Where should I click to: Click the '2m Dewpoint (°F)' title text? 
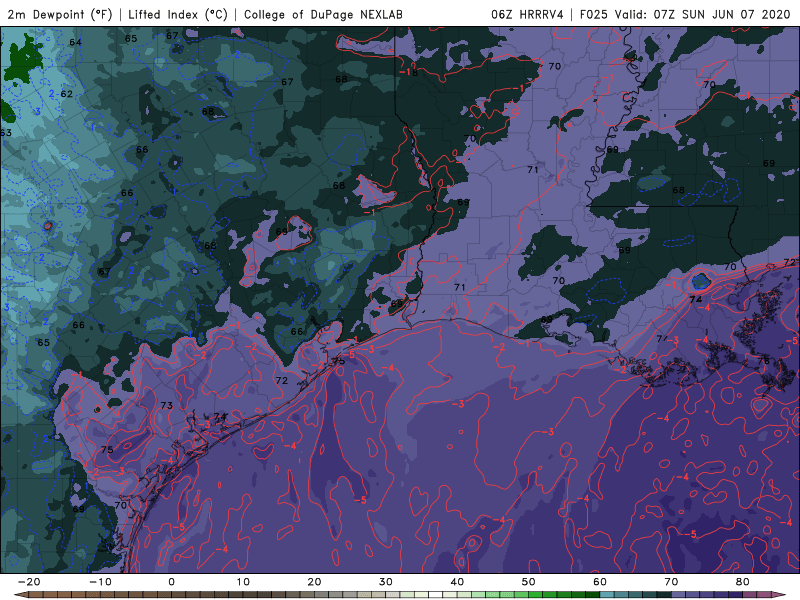(60, 14)
